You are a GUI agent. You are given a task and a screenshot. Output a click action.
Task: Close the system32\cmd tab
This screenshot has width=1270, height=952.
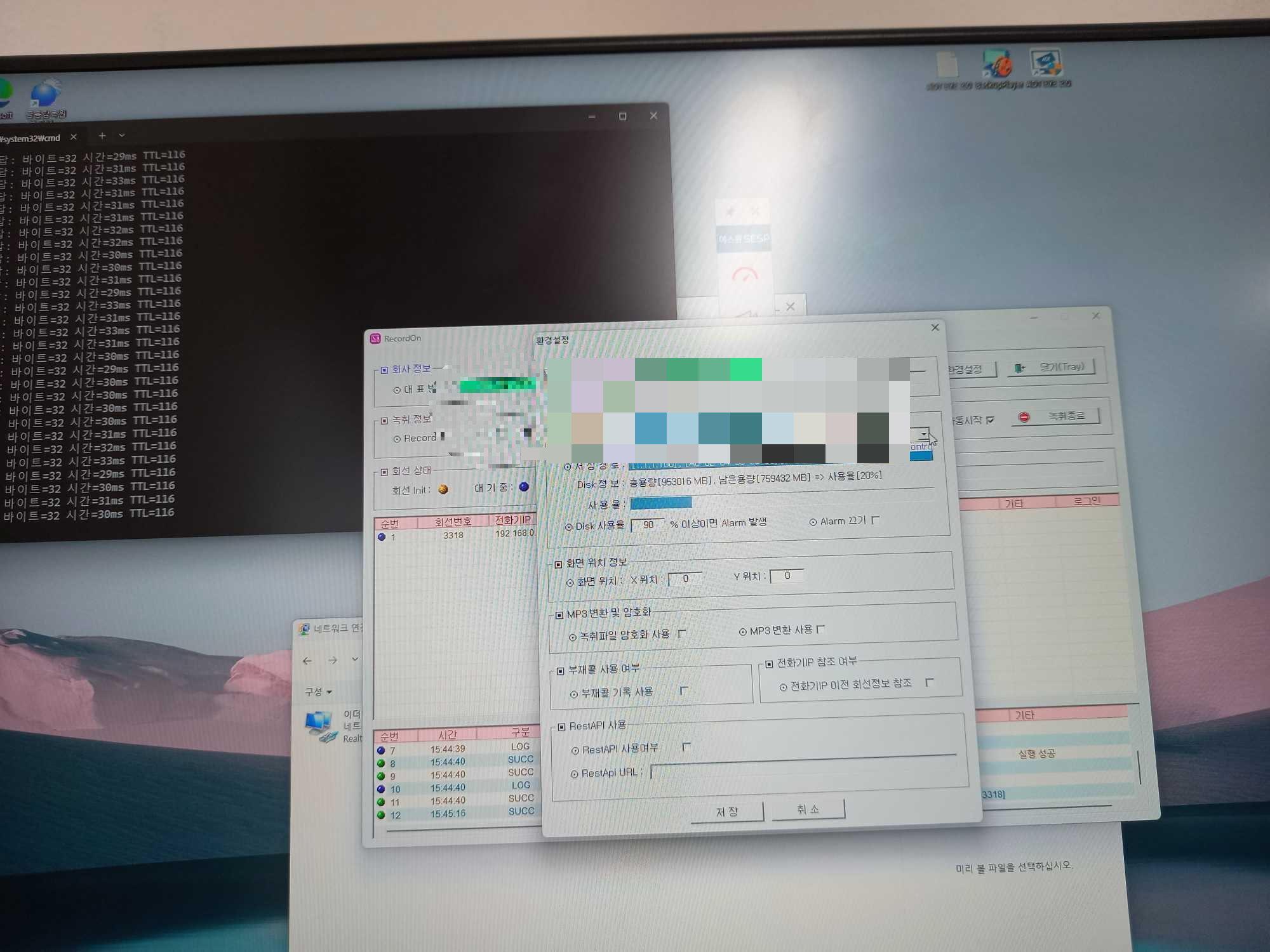pyautogui.click(x=74, y=136)
